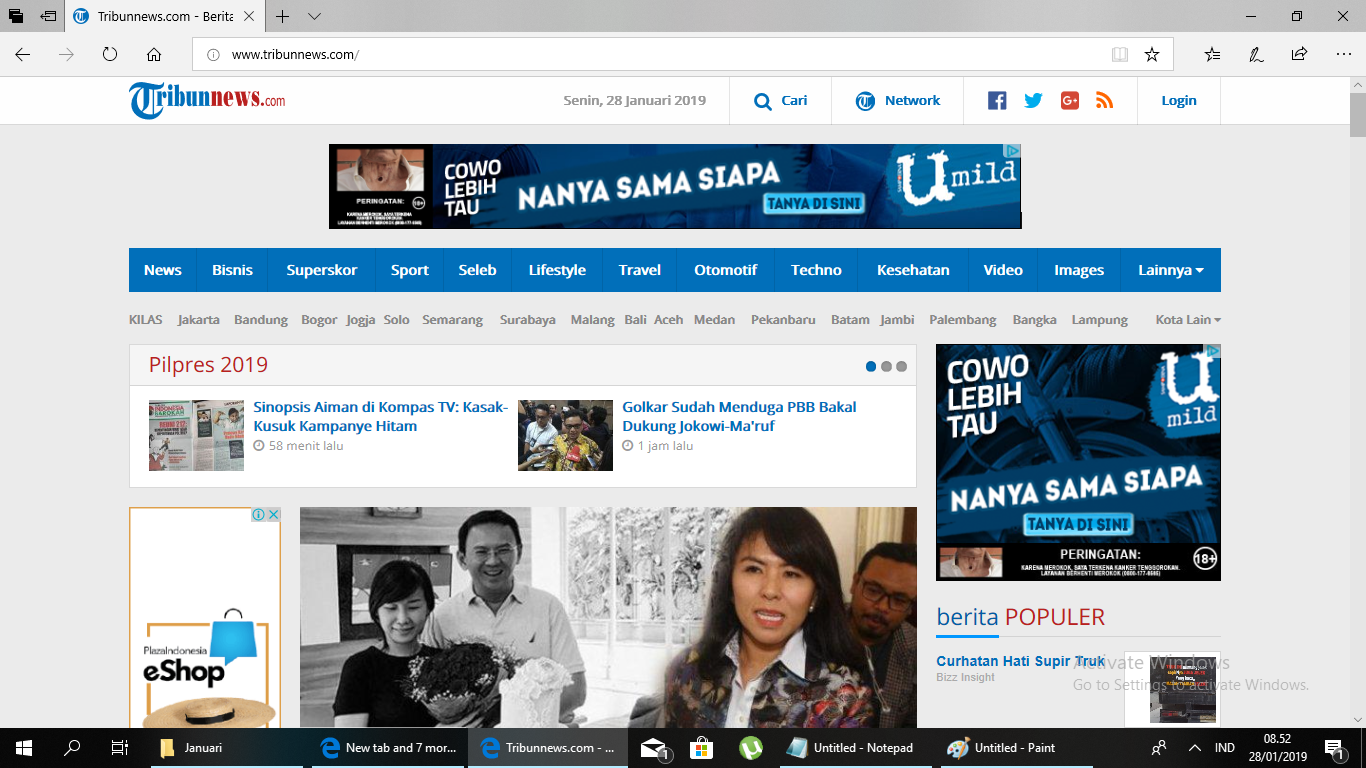Click the Login link

click(1179, 101)
